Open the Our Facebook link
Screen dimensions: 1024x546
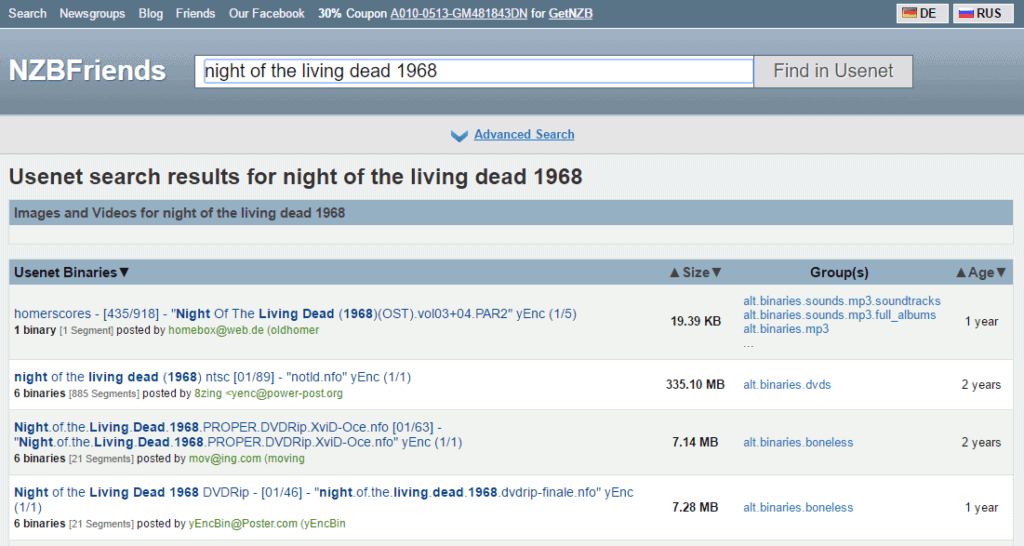click(266, 13)
